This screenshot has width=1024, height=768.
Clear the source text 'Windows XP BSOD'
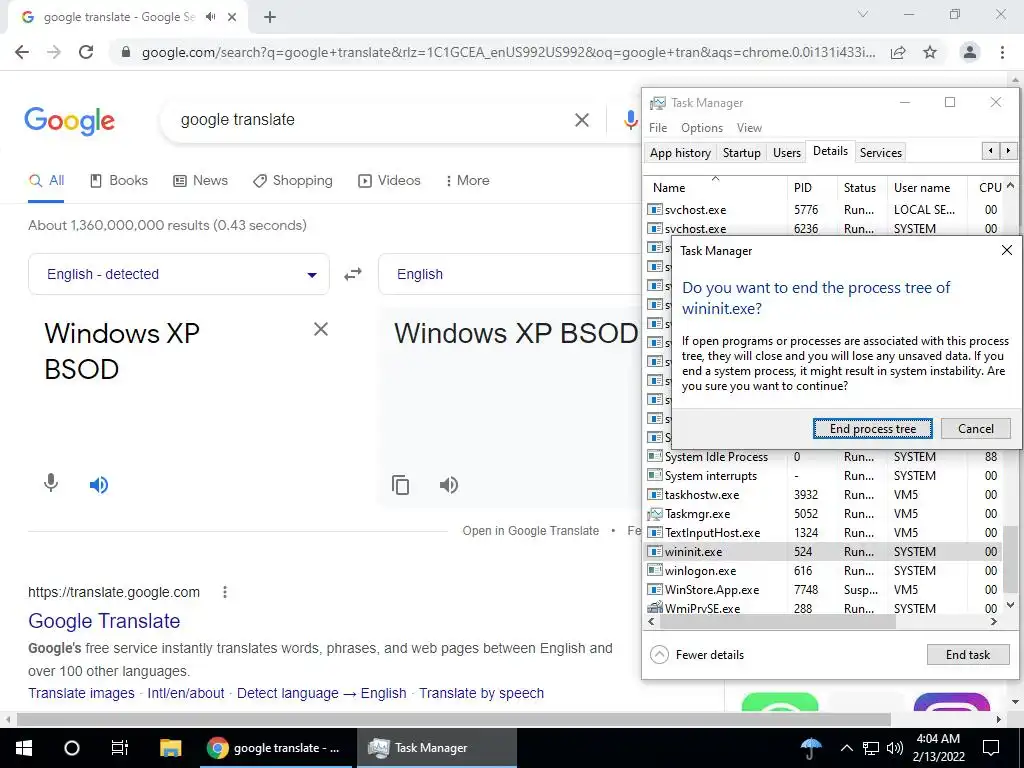coord(321,329)
